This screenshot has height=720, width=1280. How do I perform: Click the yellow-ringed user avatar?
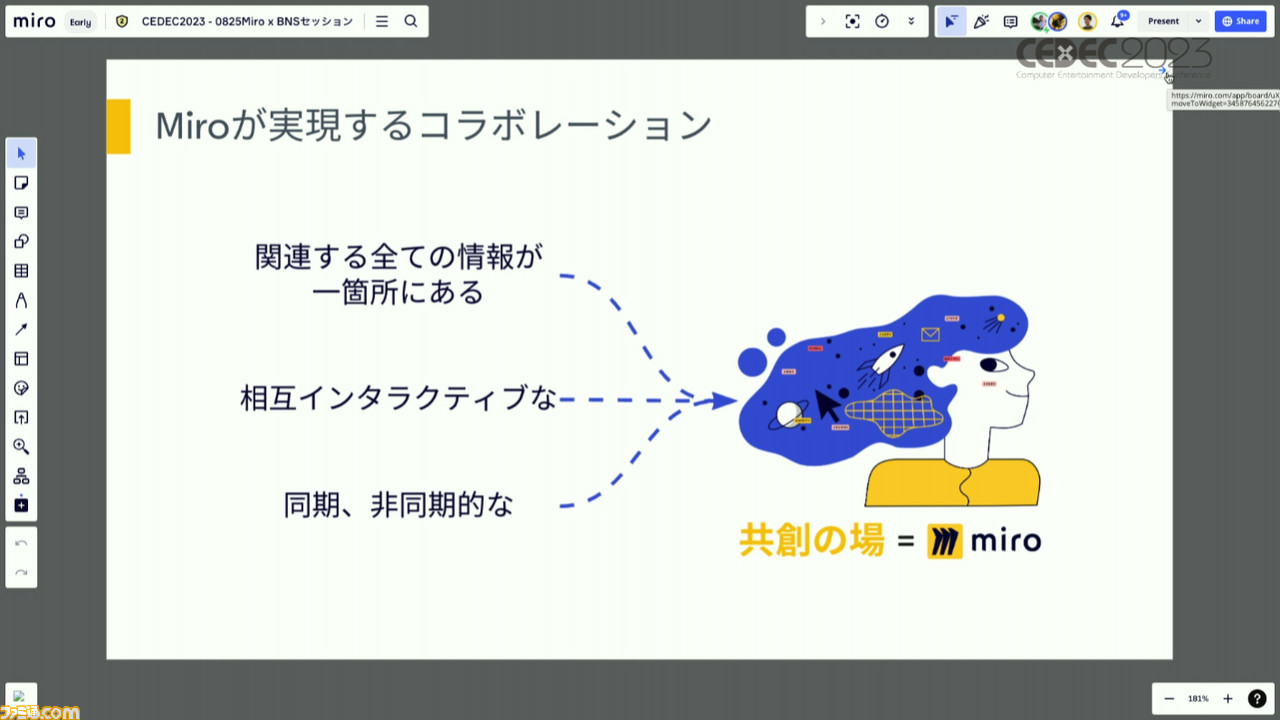pyautogui.click(x=1087, y=22)
